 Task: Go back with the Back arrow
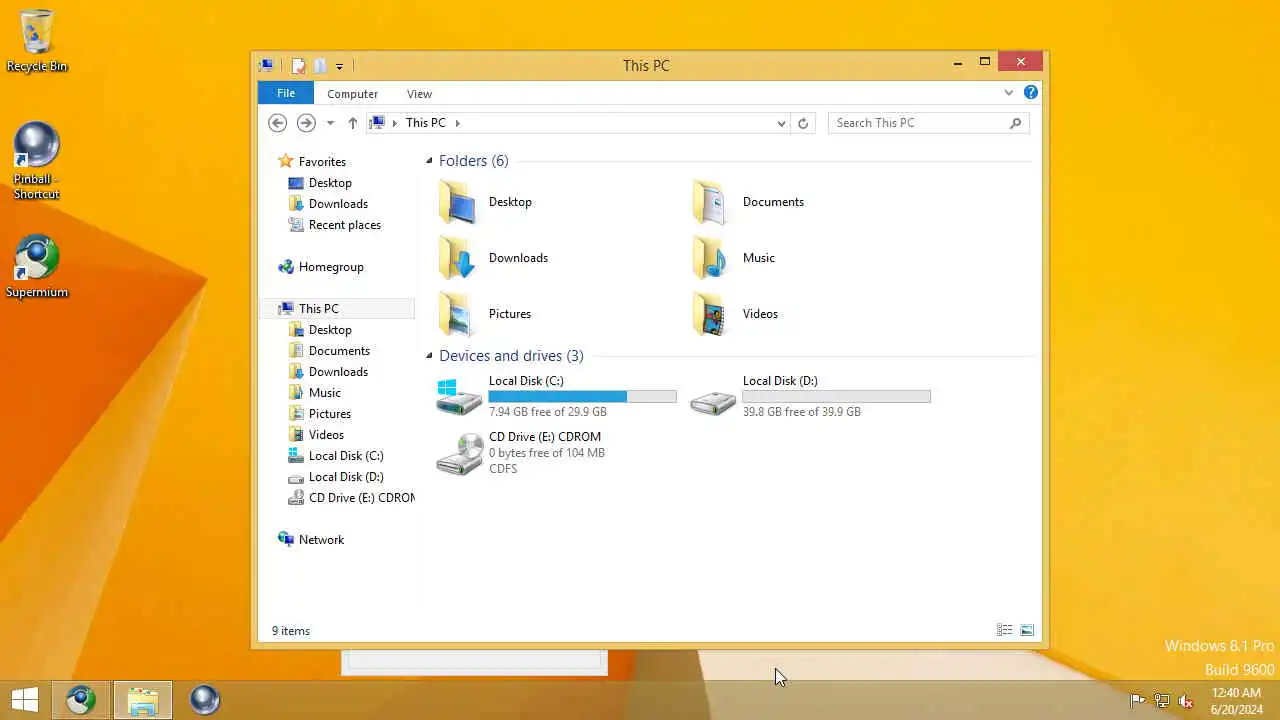coord(278,123)
